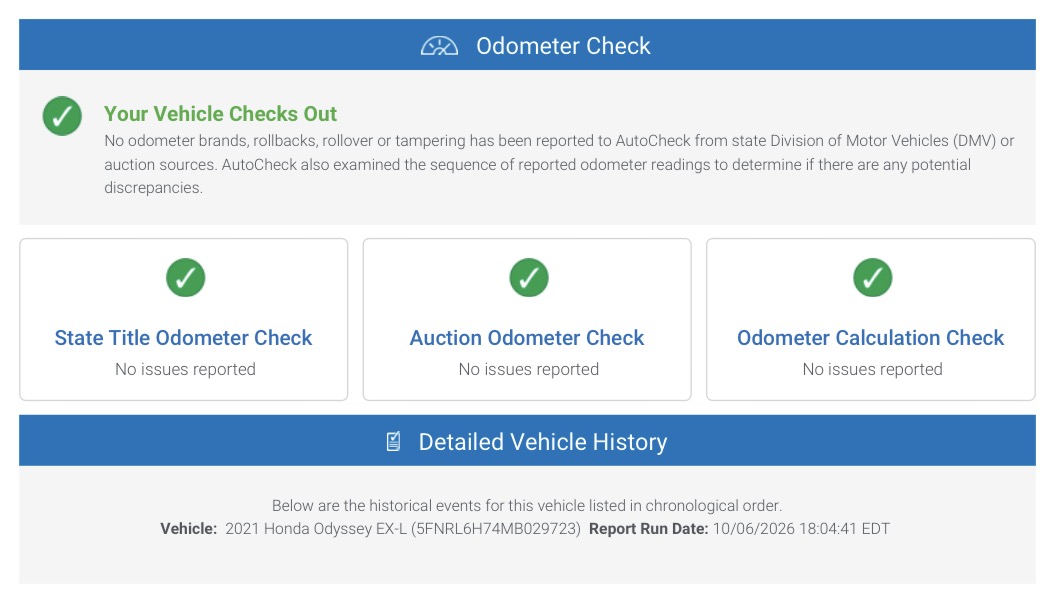Click the 'Below are the historical events' sentence

(x=527, y=505)
